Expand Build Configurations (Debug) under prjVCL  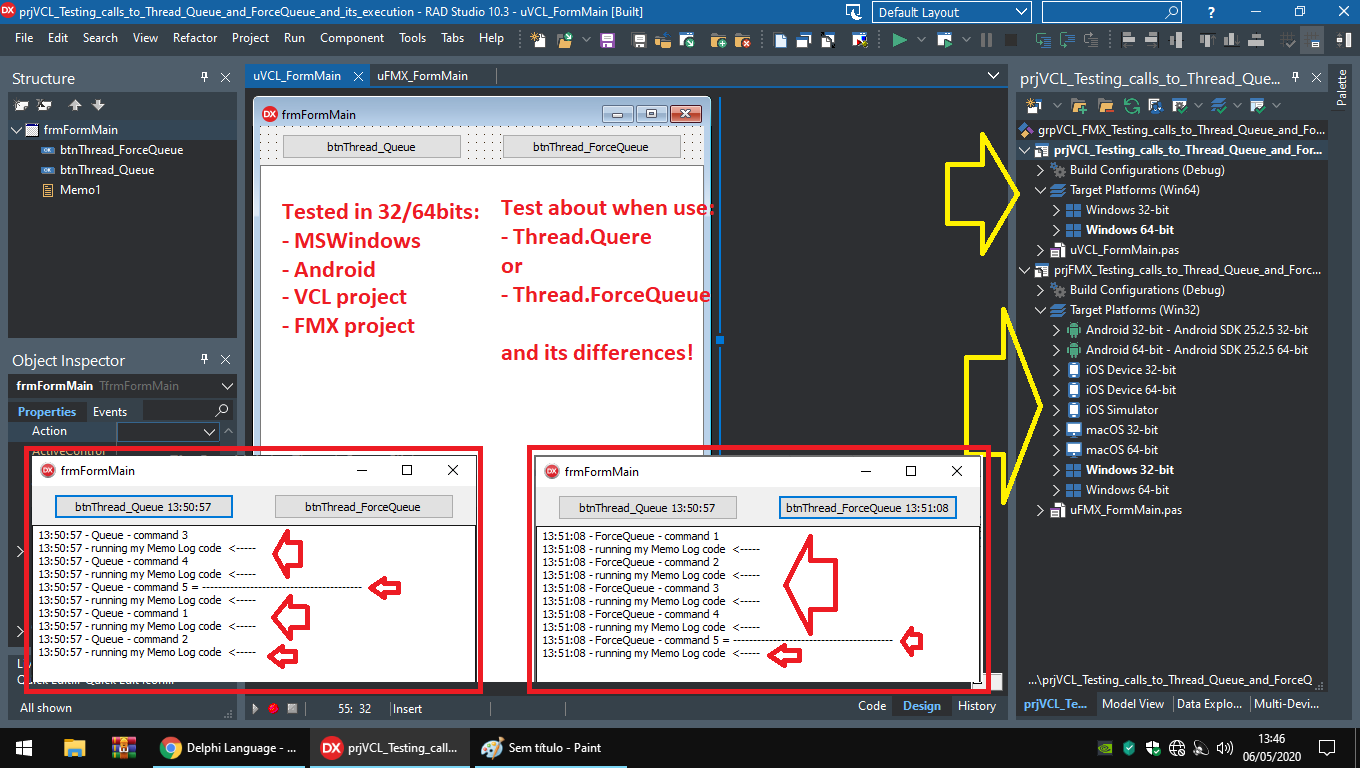click(x=1041, y=170)
